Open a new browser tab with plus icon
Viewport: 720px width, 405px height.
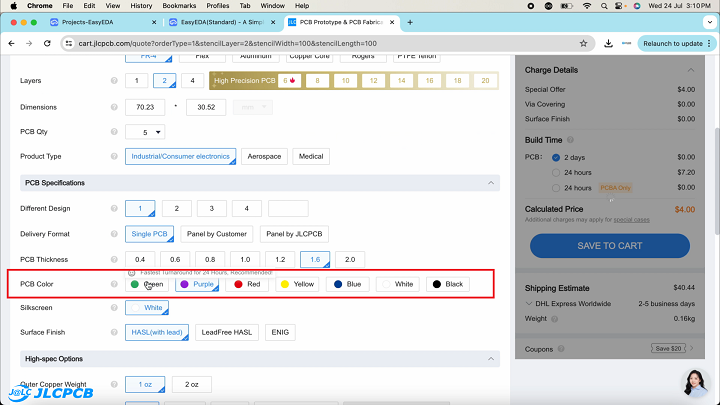tap(410, 22)
